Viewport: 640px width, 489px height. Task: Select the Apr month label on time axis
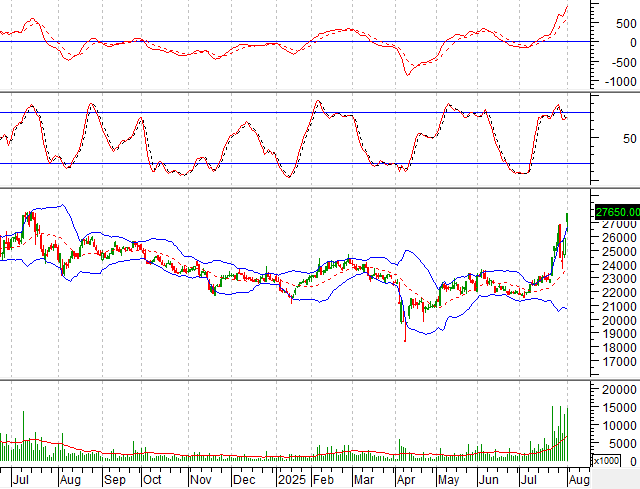coord(407,479)
